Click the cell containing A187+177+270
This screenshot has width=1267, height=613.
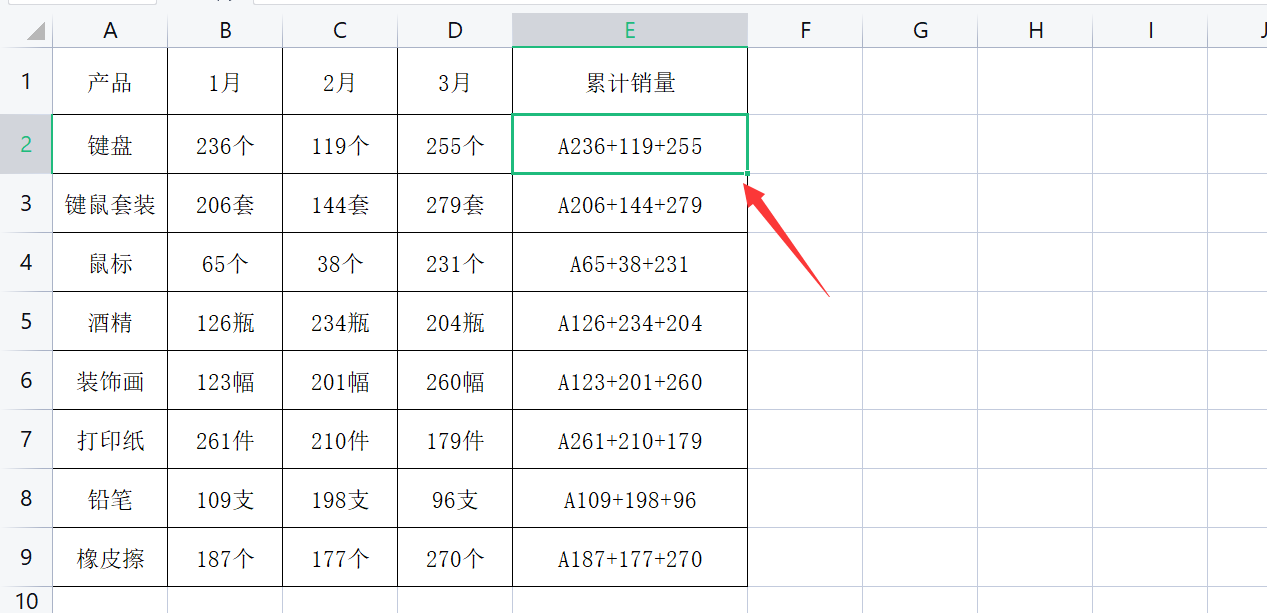630,559
